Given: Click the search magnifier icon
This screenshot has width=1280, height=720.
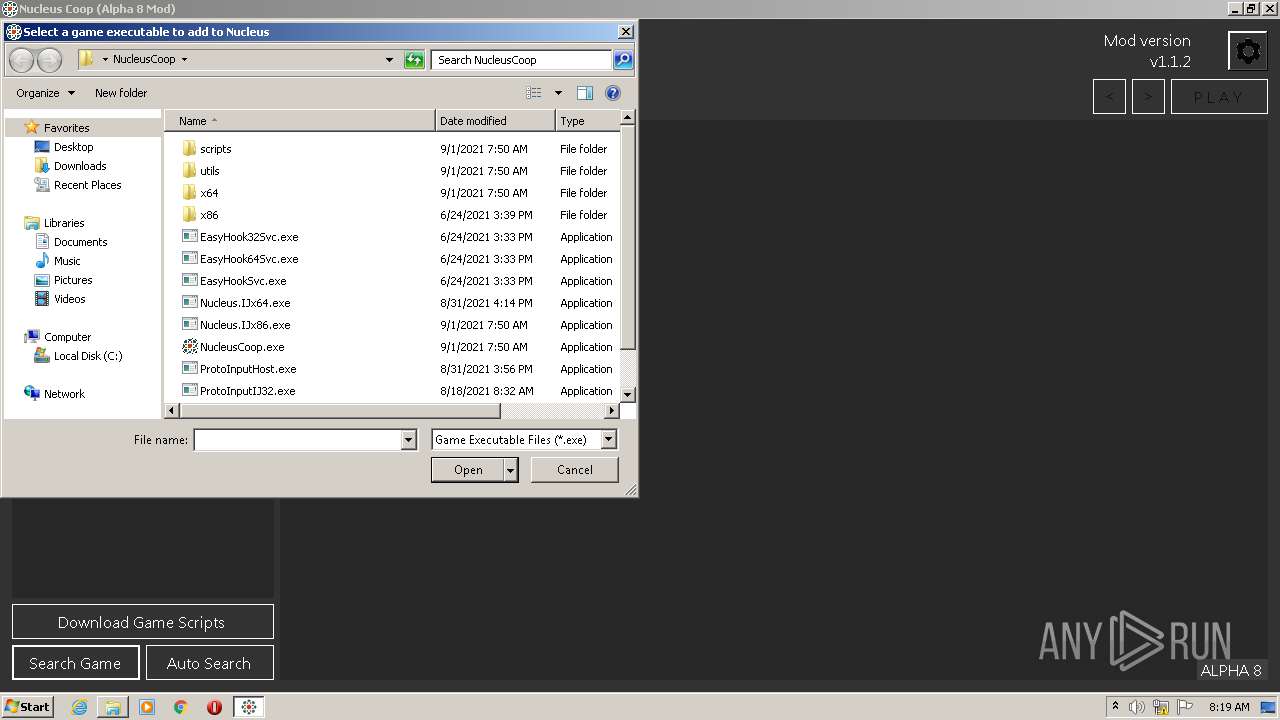Looking at the screenshot, I should pos(622,60).
